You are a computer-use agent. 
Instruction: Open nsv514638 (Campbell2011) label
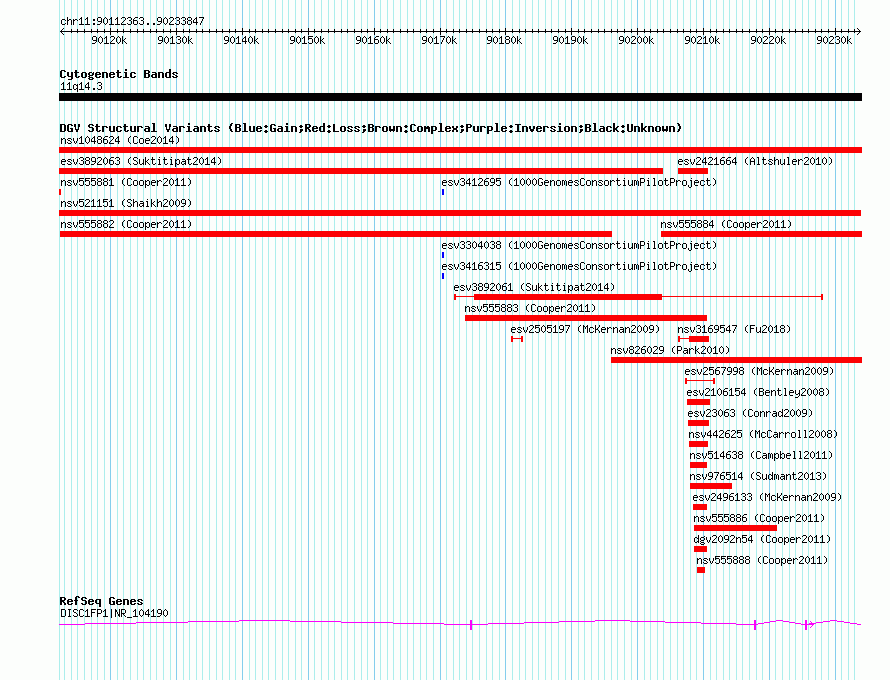[761, 455]
